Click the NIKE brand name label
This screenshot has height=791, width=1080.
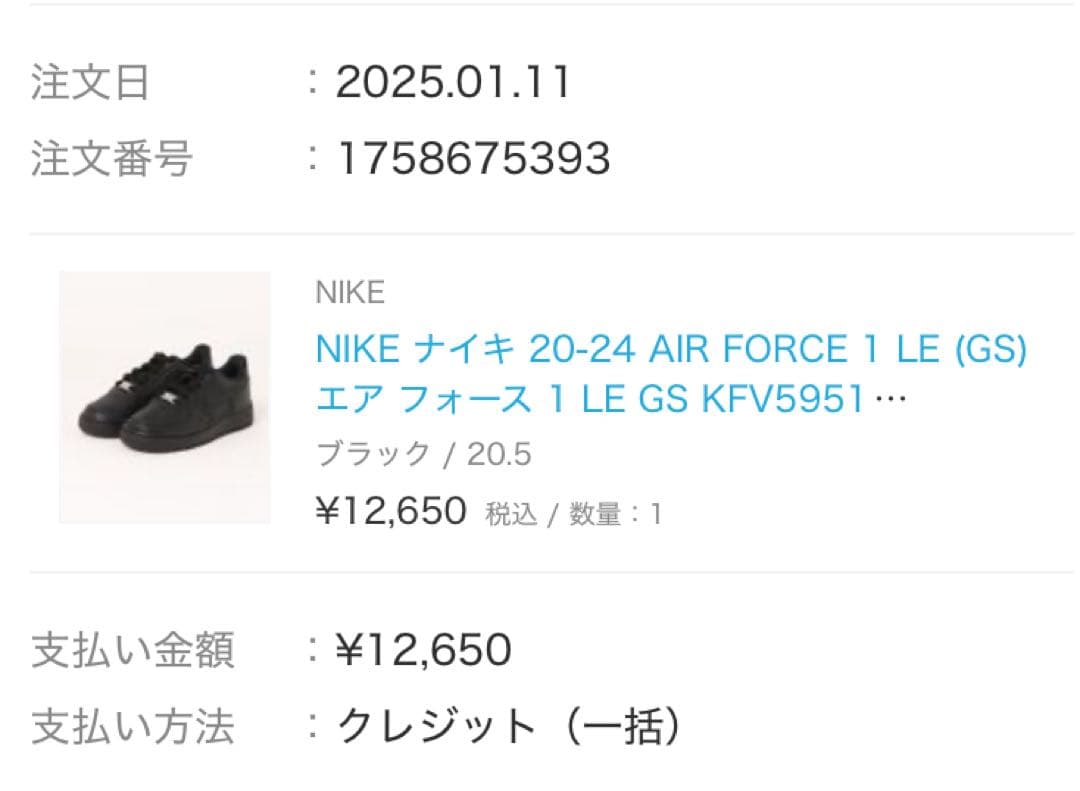pyautogui.click(x=348, y=293)
